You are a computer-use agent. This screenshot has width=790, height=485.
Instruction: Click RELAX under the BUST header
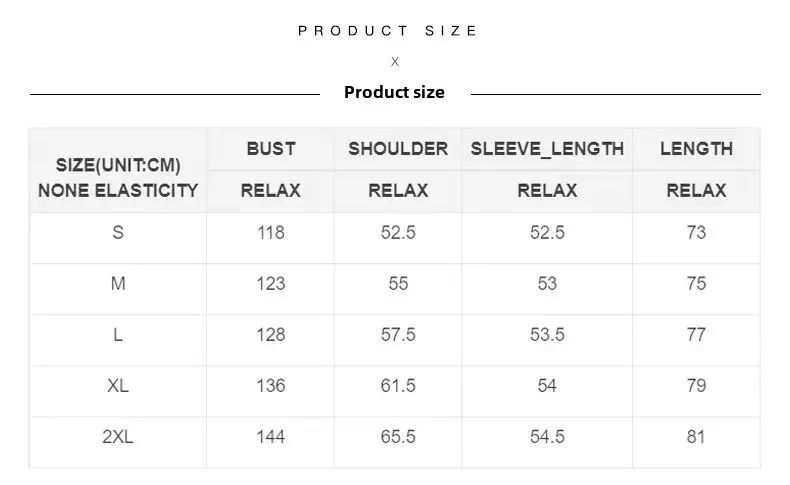click(271, 190)
